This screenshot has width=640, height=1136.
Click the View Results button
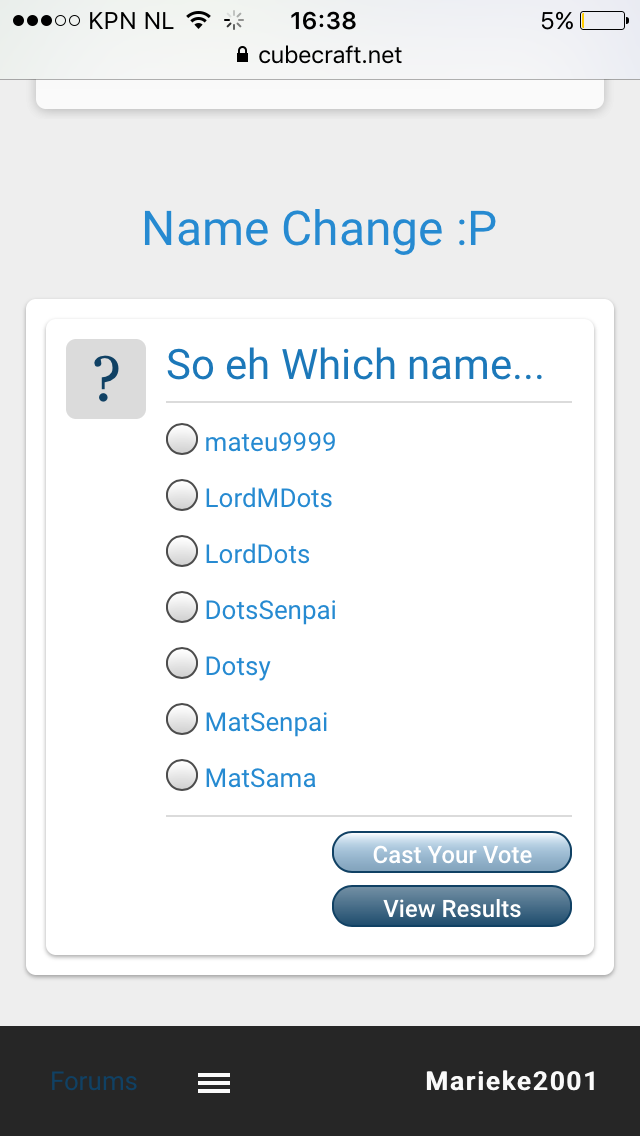pyautogui.click(x=452, y=906)
